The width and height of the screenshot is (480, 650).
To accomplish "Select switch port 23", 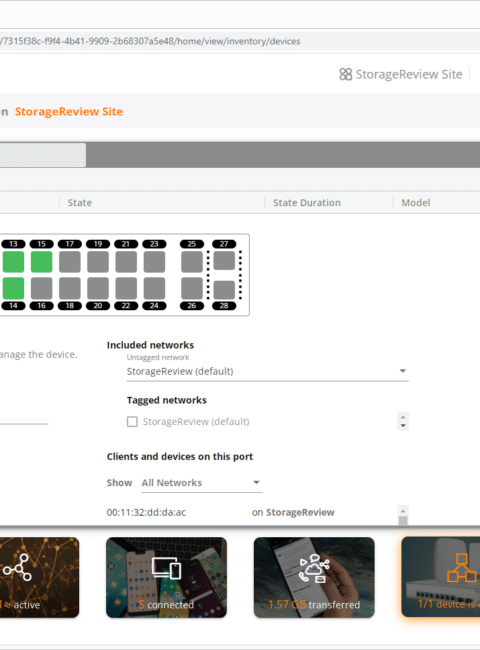I will click(154, 262).
